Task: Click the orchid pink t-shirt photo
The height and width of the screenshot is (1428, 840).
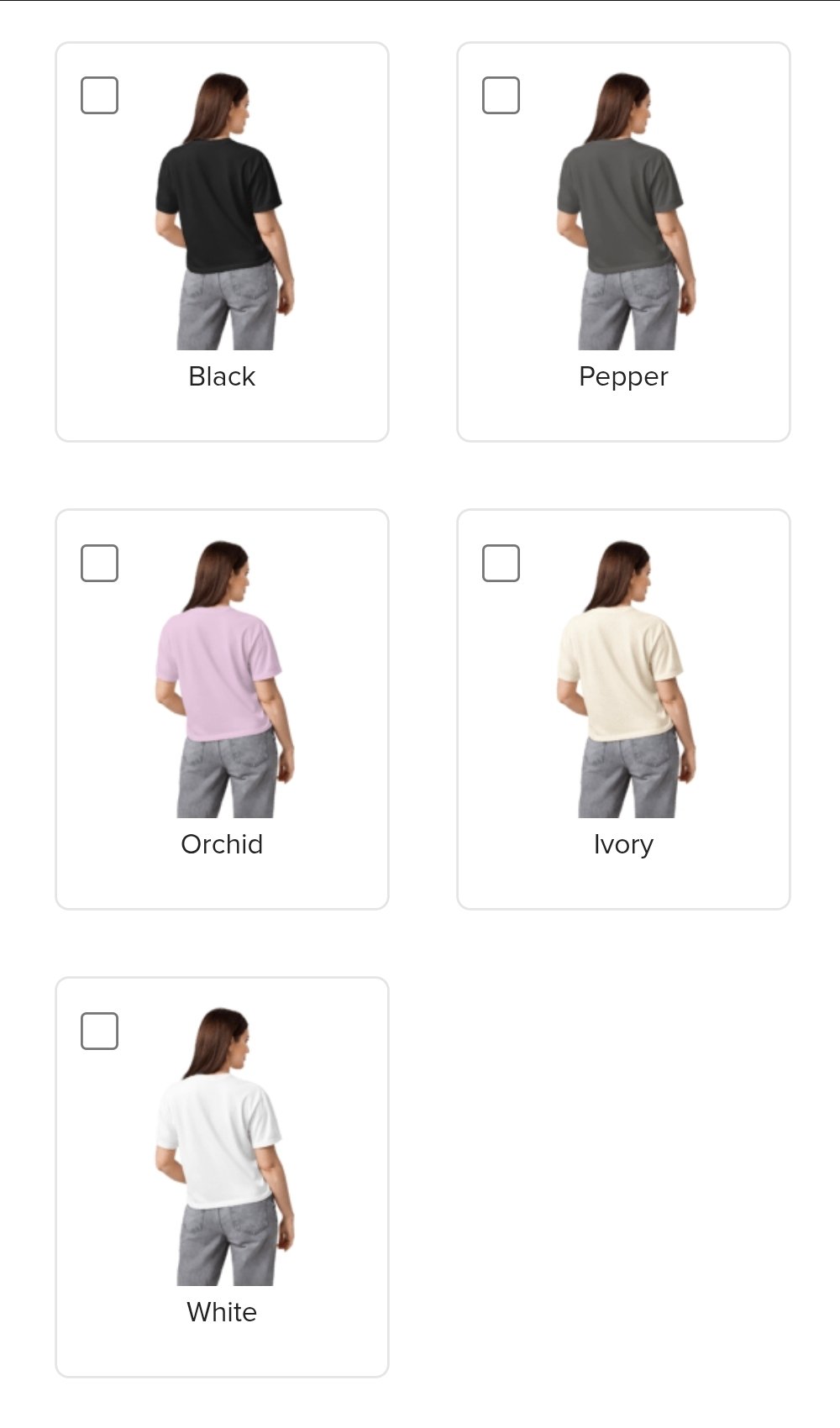Action: coord(224,679)
